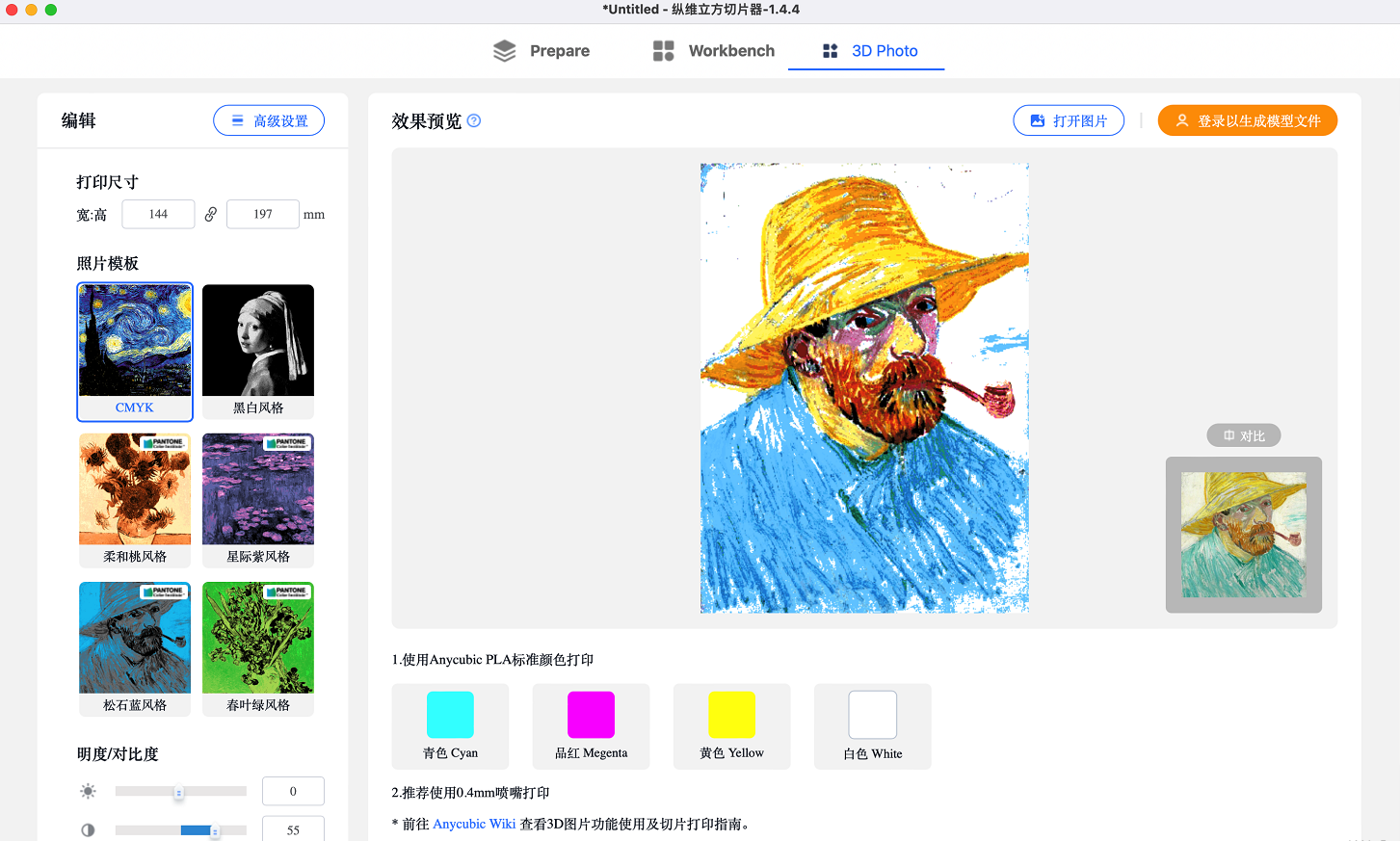Screen dimensions: 1400x841
Task: Click the half-circle contrast icon
Action: point(88,829)
